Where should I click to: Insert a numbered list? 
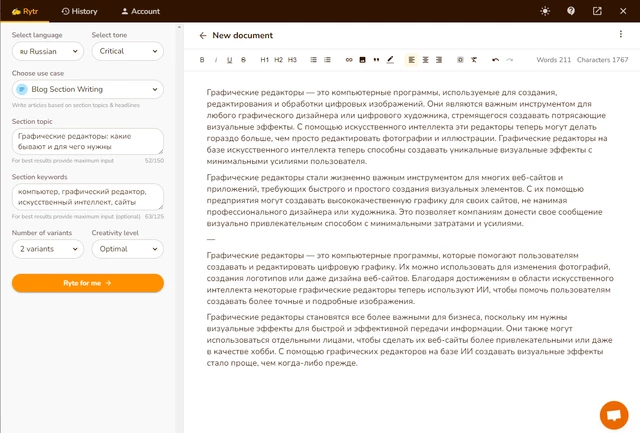click(327, 60)
